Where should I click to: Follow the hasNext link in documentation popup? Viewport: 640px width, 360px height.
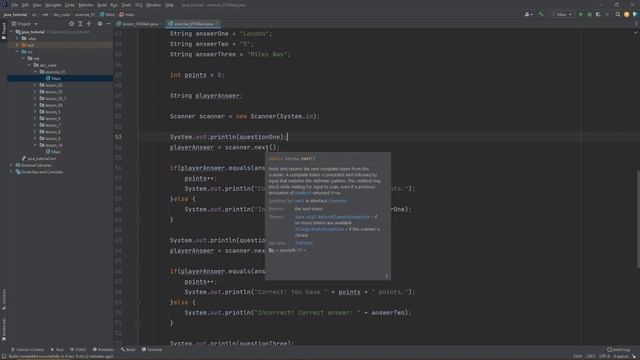tap(303, 193)
